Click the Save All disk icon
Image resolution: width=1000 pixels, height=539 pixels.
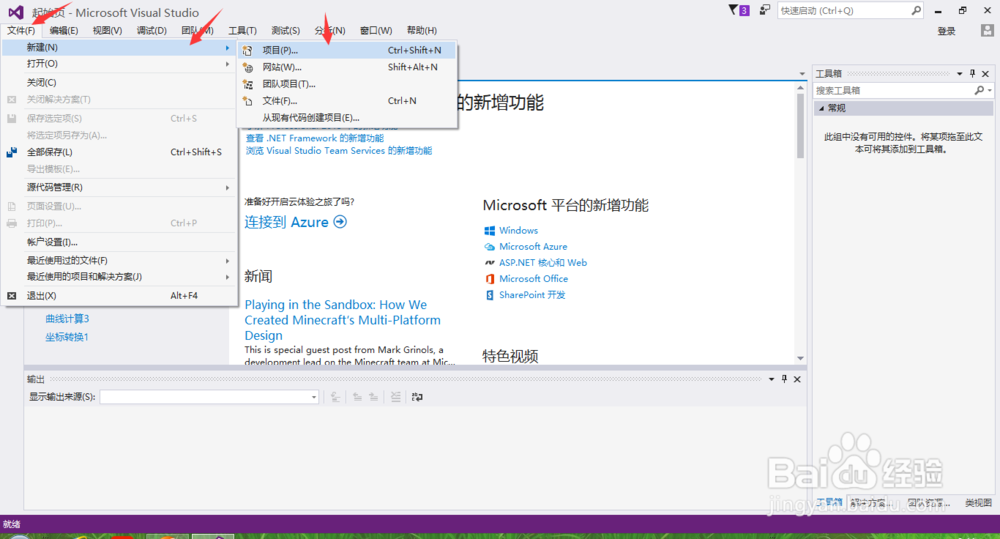click(x=11, y=152)
